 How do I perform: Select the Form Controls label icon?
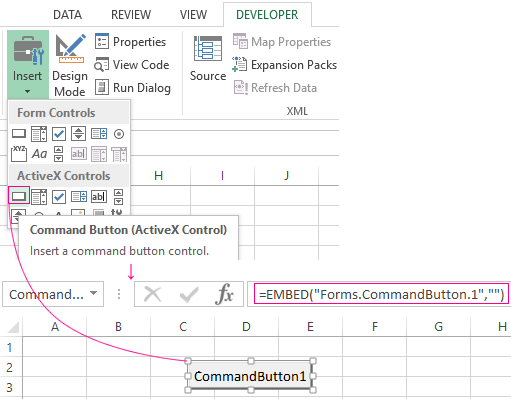pos(39,154)
